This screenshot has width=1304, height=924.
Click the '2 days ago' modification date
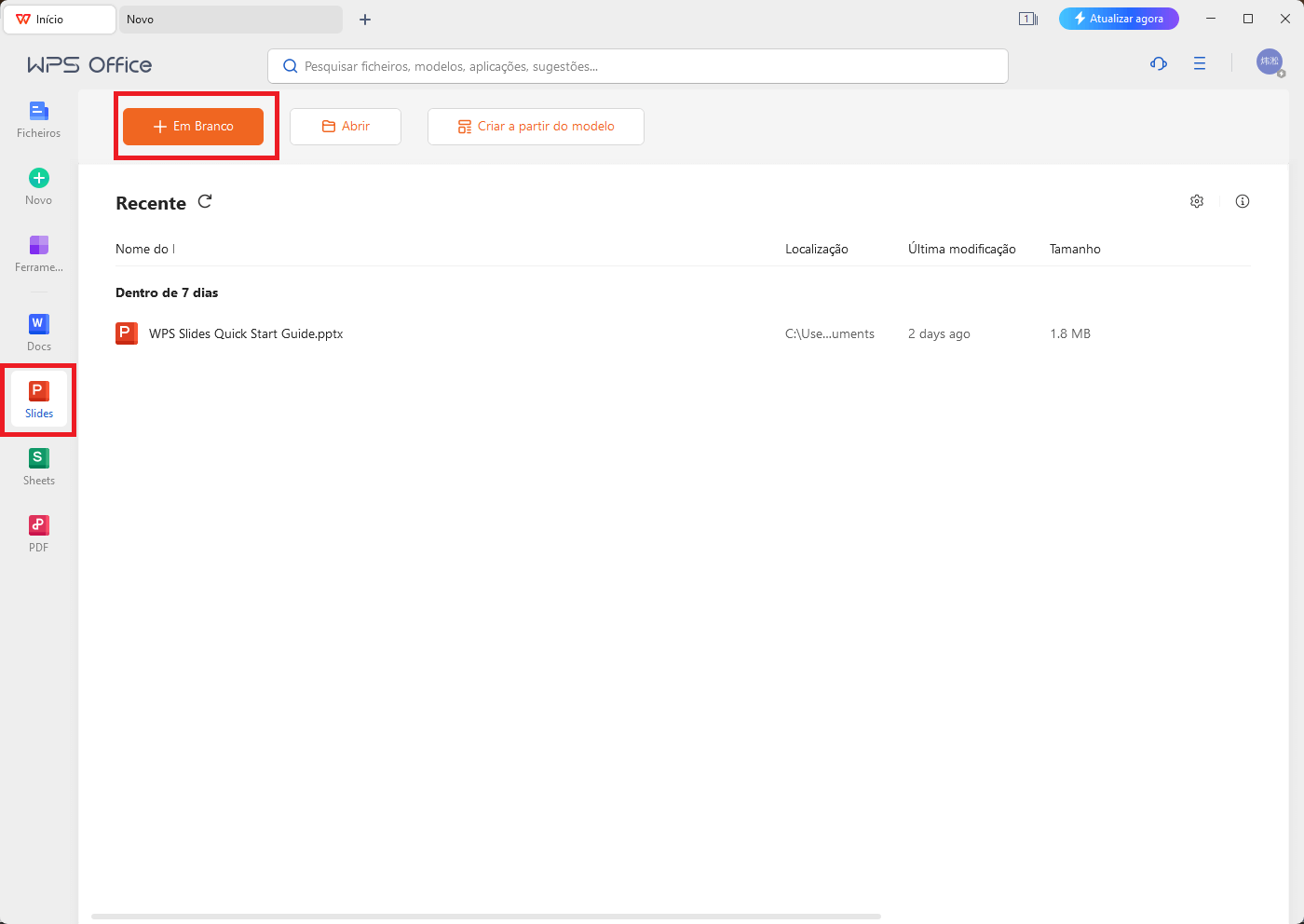click(x=939, y=333)
